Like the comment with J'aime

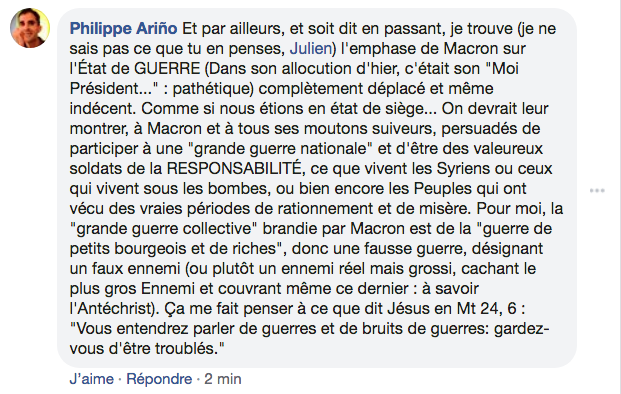pos(91,379)
